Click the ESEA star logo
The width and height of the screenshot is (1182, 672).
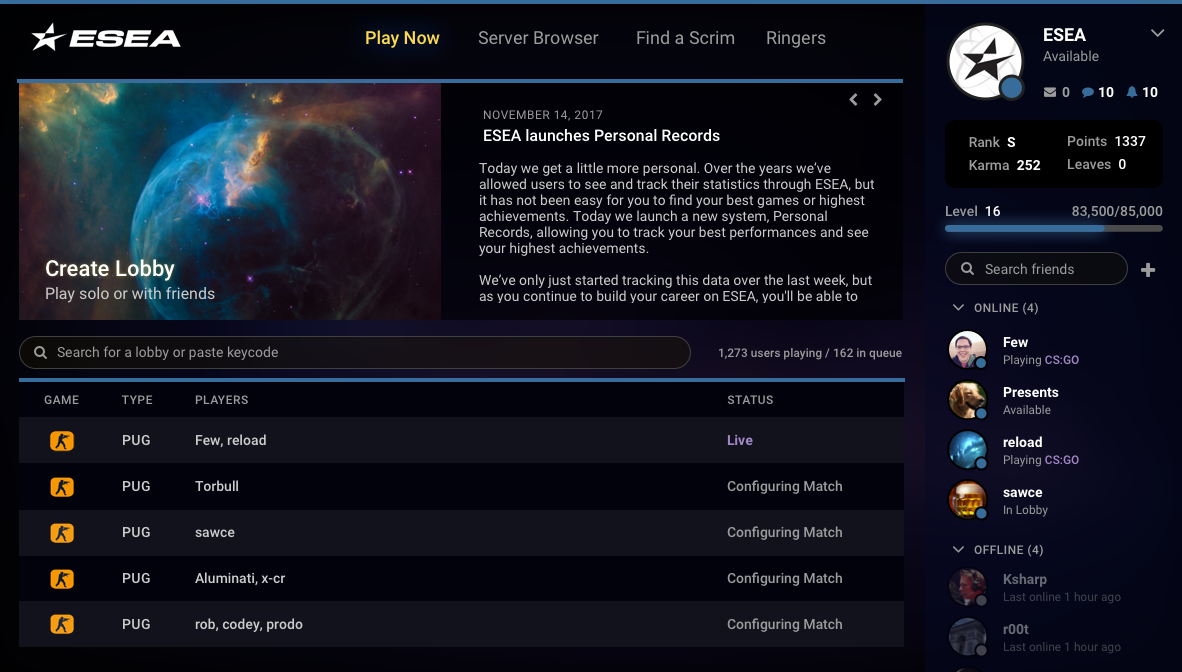44,36
